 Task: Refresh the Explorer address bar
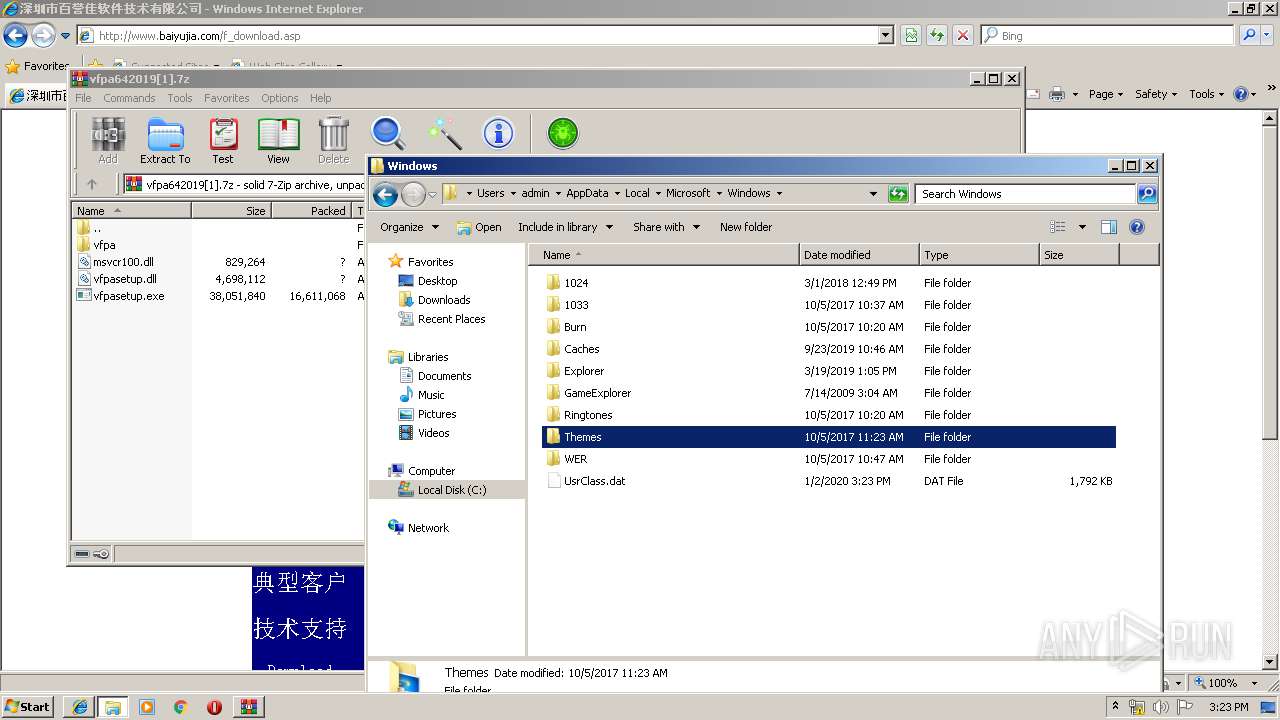898,194
